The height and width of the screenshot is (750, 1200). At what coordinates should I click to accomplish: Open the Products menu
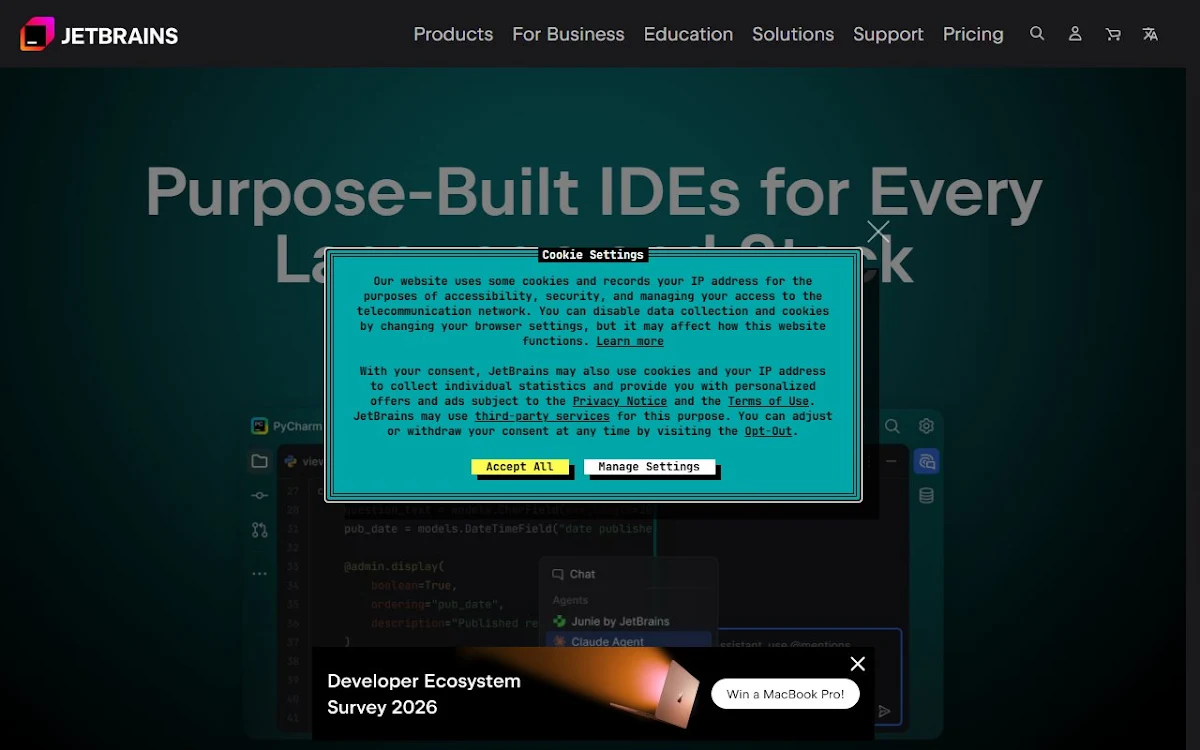(x=453, y=34)
